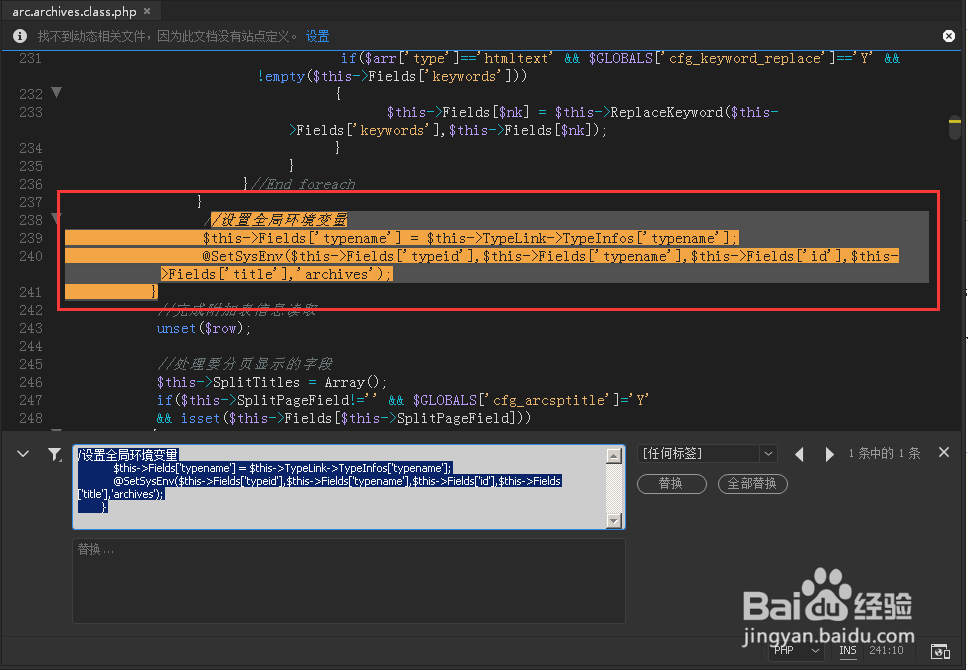Dismiss the notification bar with its close icon

[949, 36]
